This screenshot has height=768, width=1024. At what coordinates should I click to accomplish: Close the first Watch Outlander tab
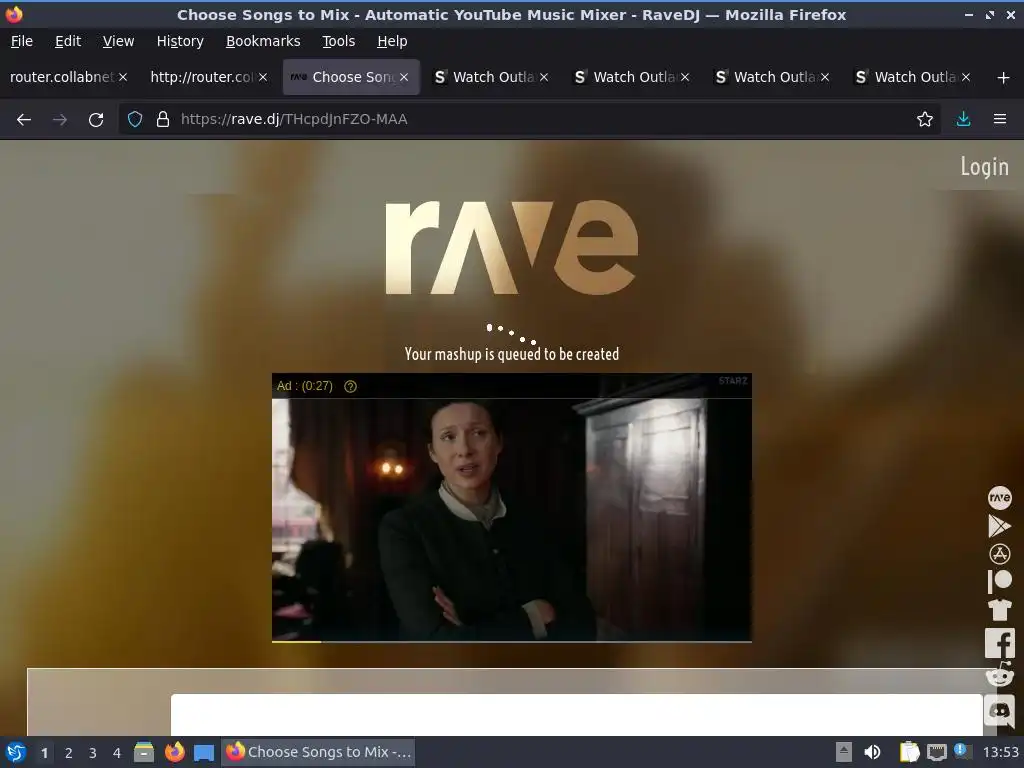tap(544, 77)
